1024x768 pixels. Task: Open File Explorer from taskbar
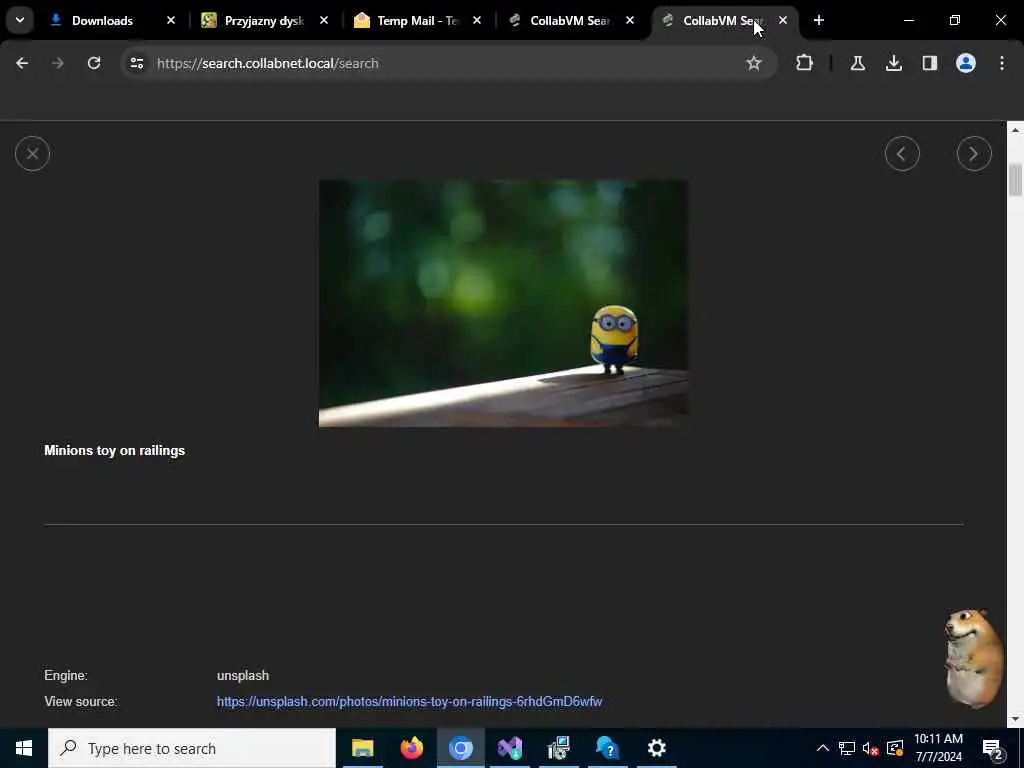pyautogui.click(x=362, y=748)
